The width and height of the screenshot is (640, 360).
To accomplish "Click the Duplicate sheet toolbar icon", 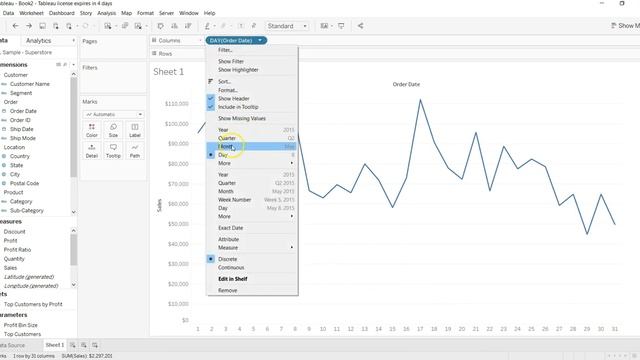I will tap(125, 26).
